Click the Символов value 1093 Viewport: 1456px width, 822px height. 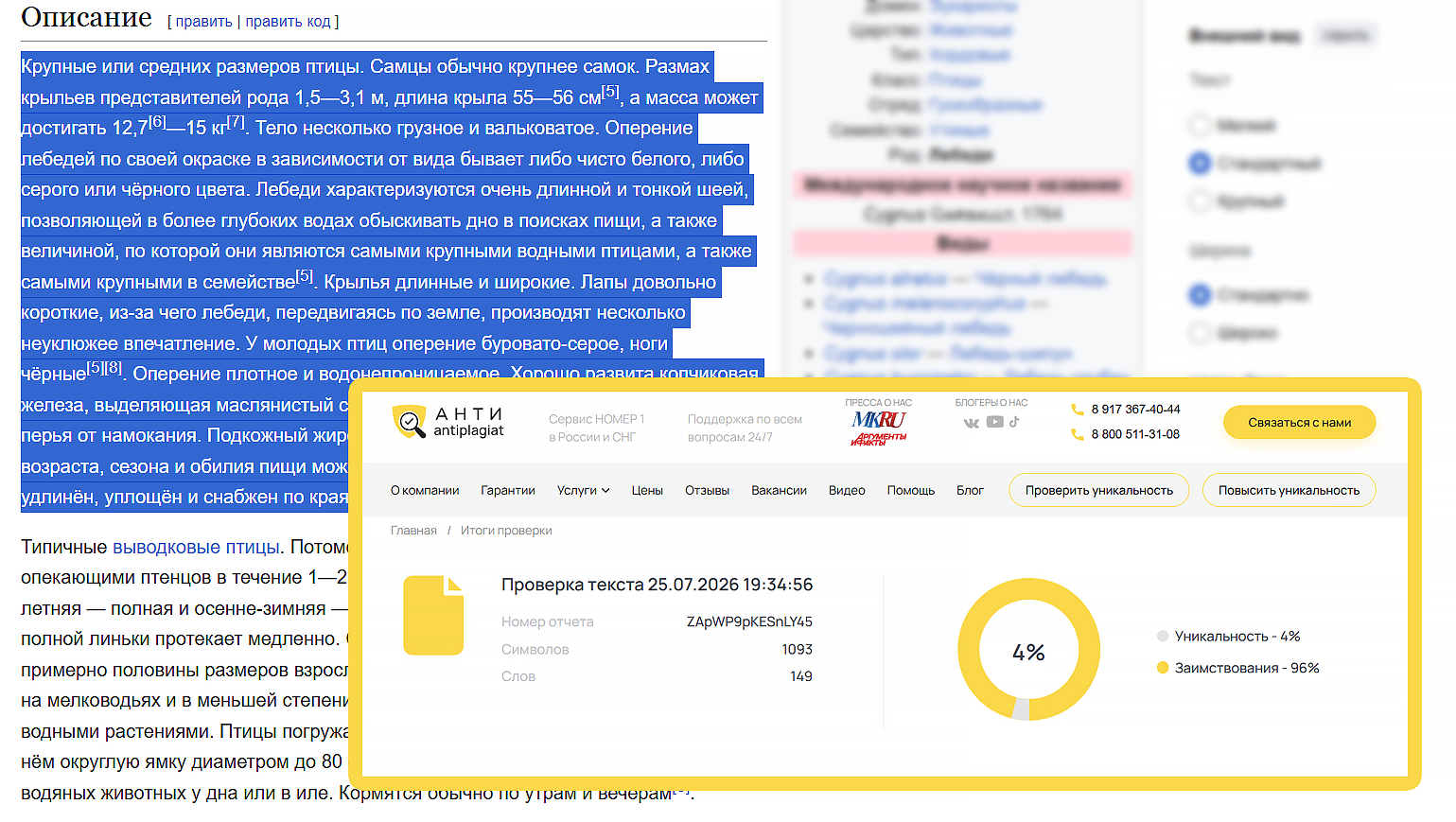797,649
